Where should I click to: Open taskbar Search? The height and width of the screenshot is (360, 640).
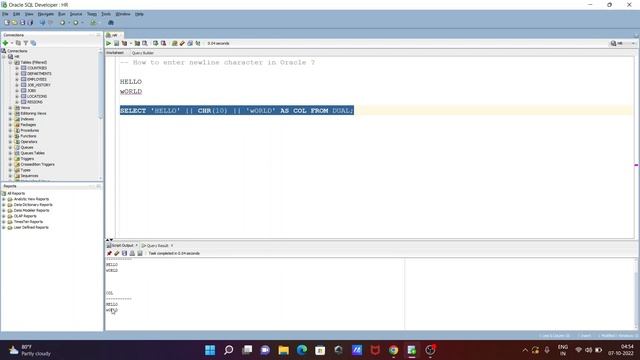tap(229, 350)
